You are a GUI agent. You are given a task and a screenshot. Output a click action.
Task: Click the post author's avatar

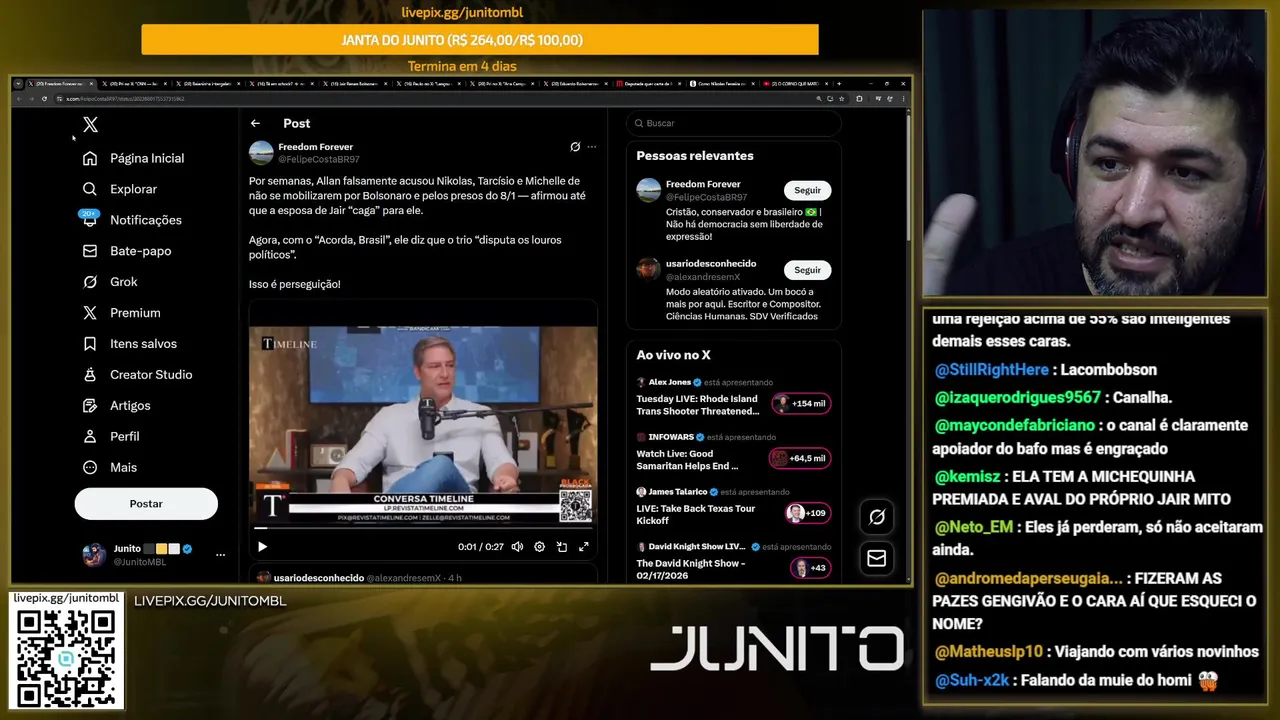(261, 153)
